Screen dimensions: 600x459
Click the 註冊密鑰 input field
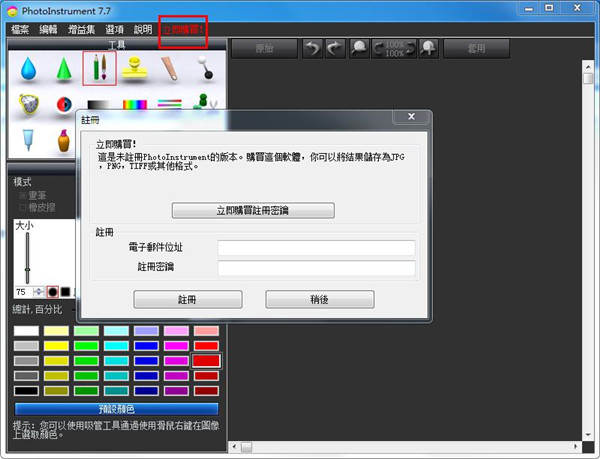tap(316, 268)
